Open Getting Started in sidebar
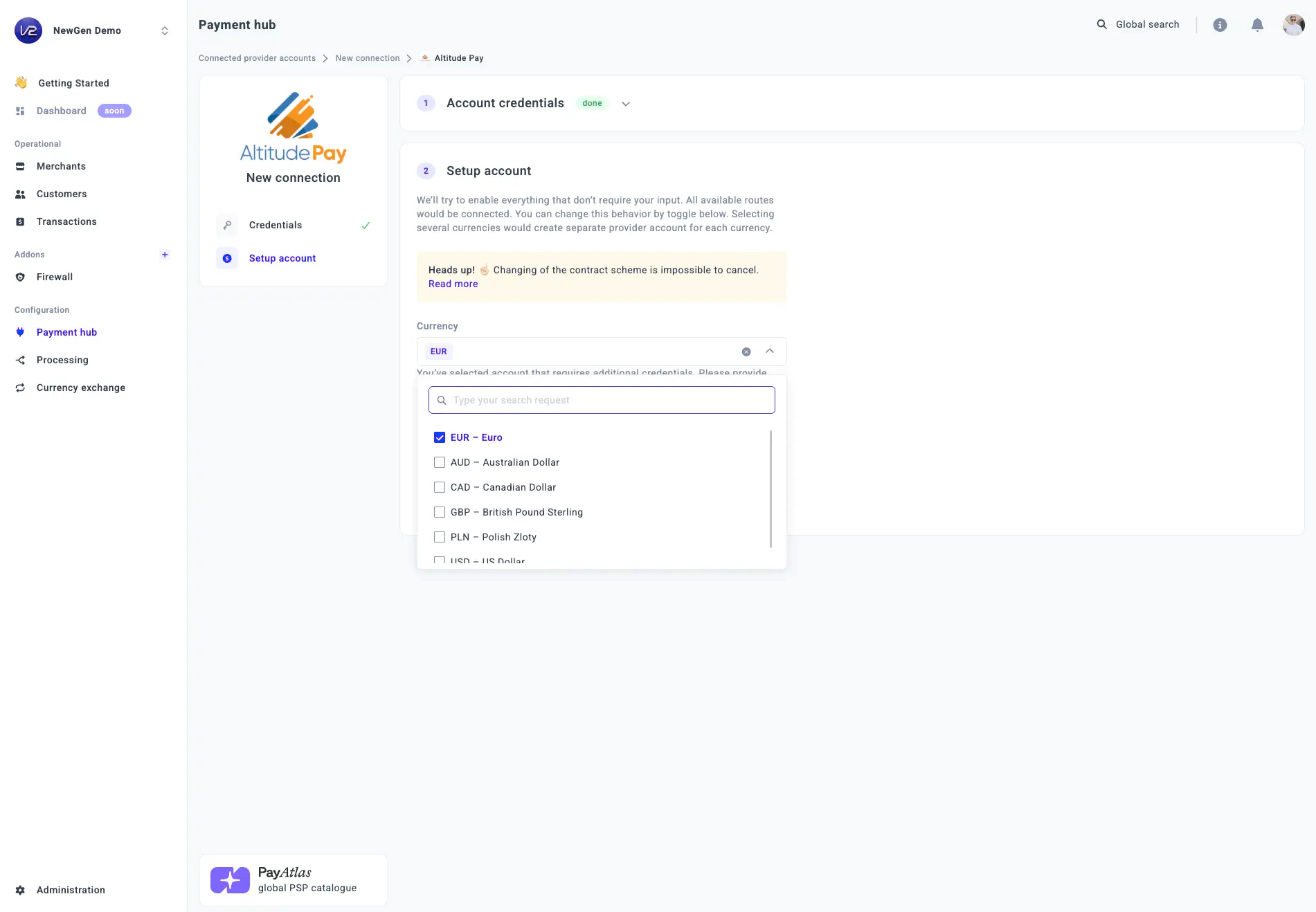The width and height of the screenshot is (1316, 912). click(73, 83)
